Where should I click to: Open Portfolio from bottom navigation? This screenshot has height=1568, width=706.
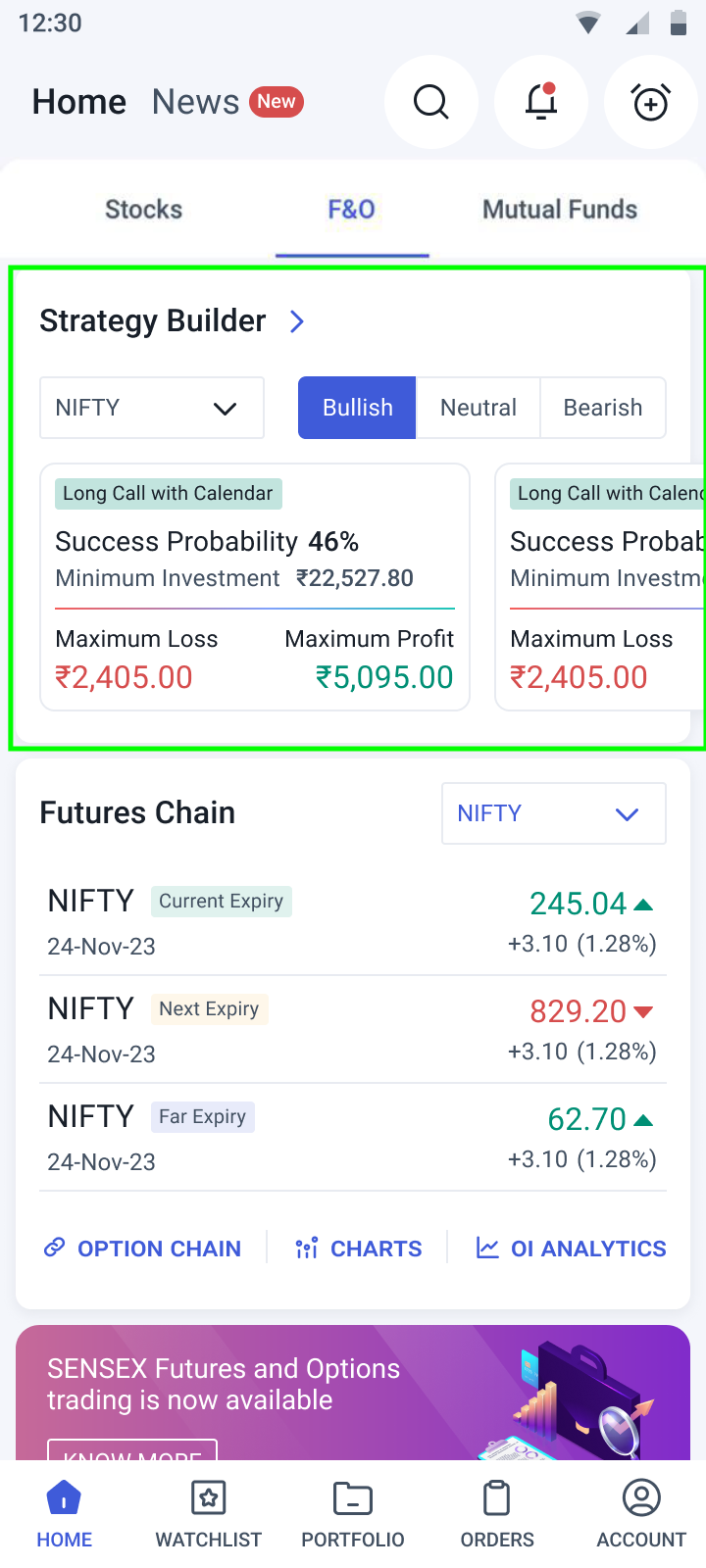(353, 1513)
